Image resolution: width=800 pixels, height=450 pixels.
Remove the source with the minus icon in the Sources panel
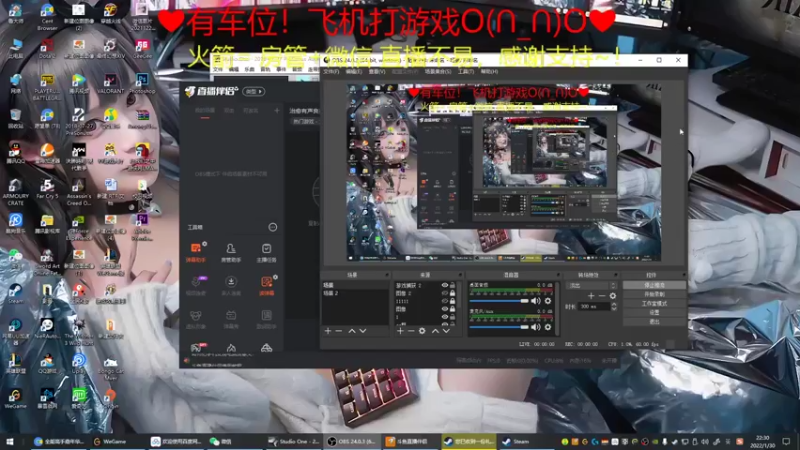click(411, 331)
